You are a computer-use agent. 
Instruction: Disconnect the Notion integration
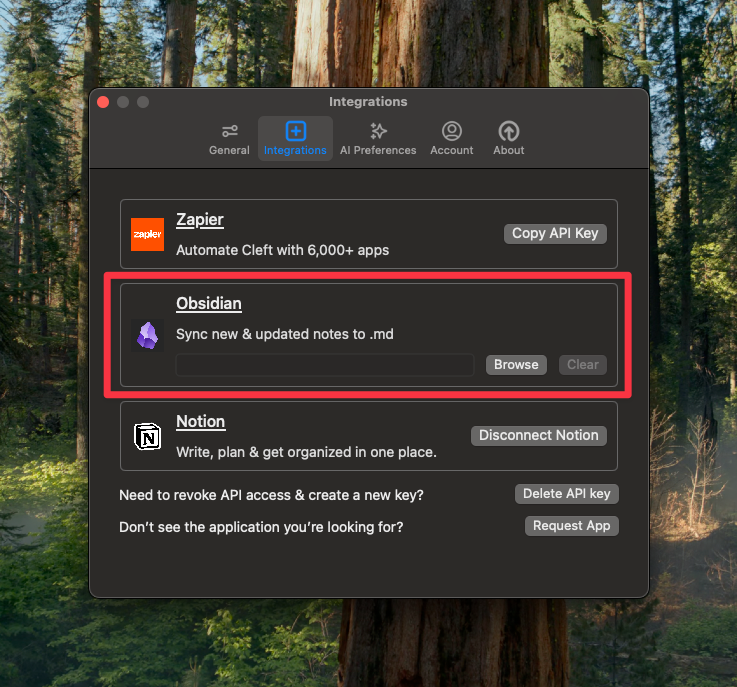coord(539,436)
